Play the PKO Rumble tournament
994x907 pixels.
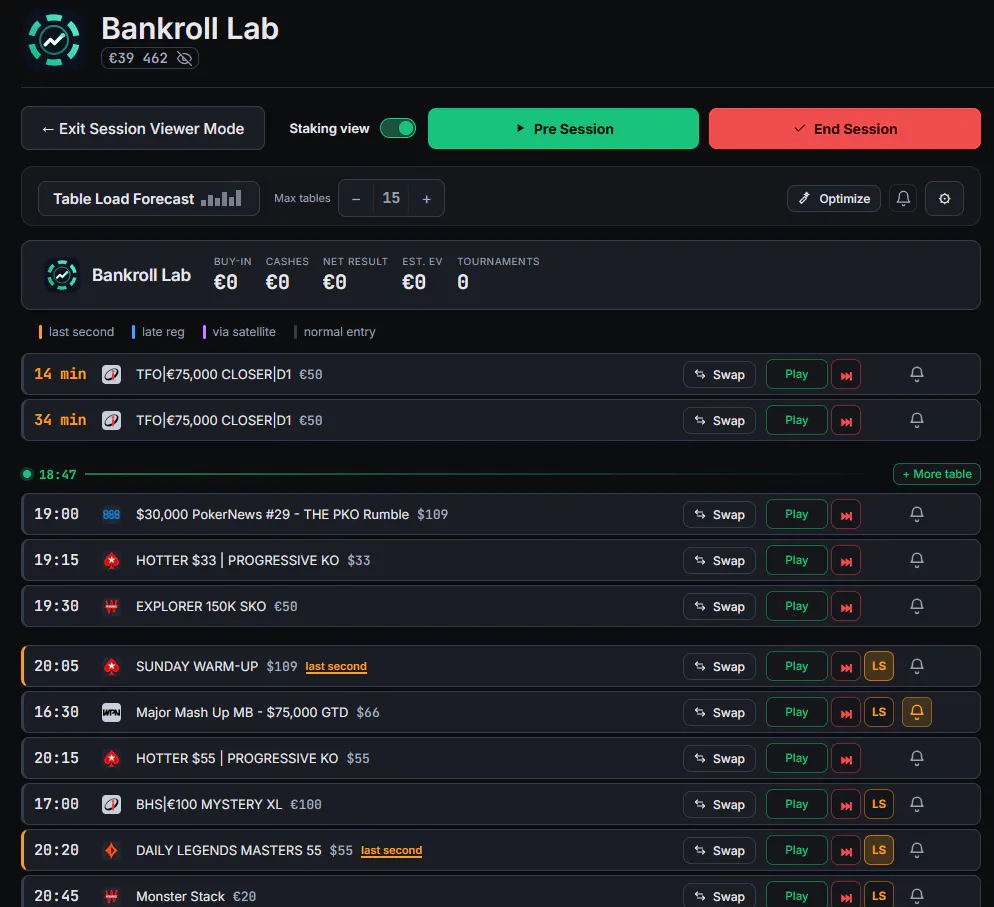pyautogui.click(x=796, y=514)
